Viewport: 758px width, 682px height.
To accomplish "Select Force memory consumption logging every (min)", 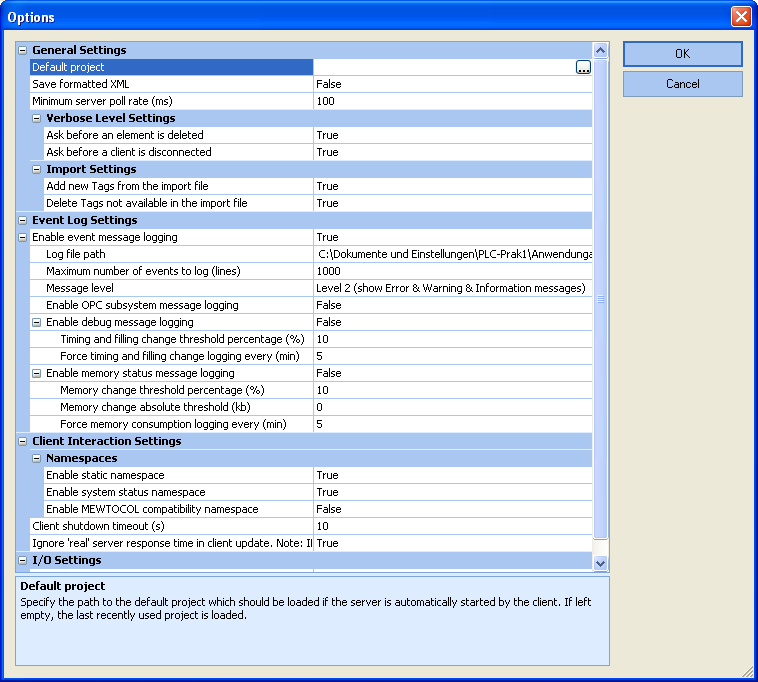I will (x=172, y=424).
